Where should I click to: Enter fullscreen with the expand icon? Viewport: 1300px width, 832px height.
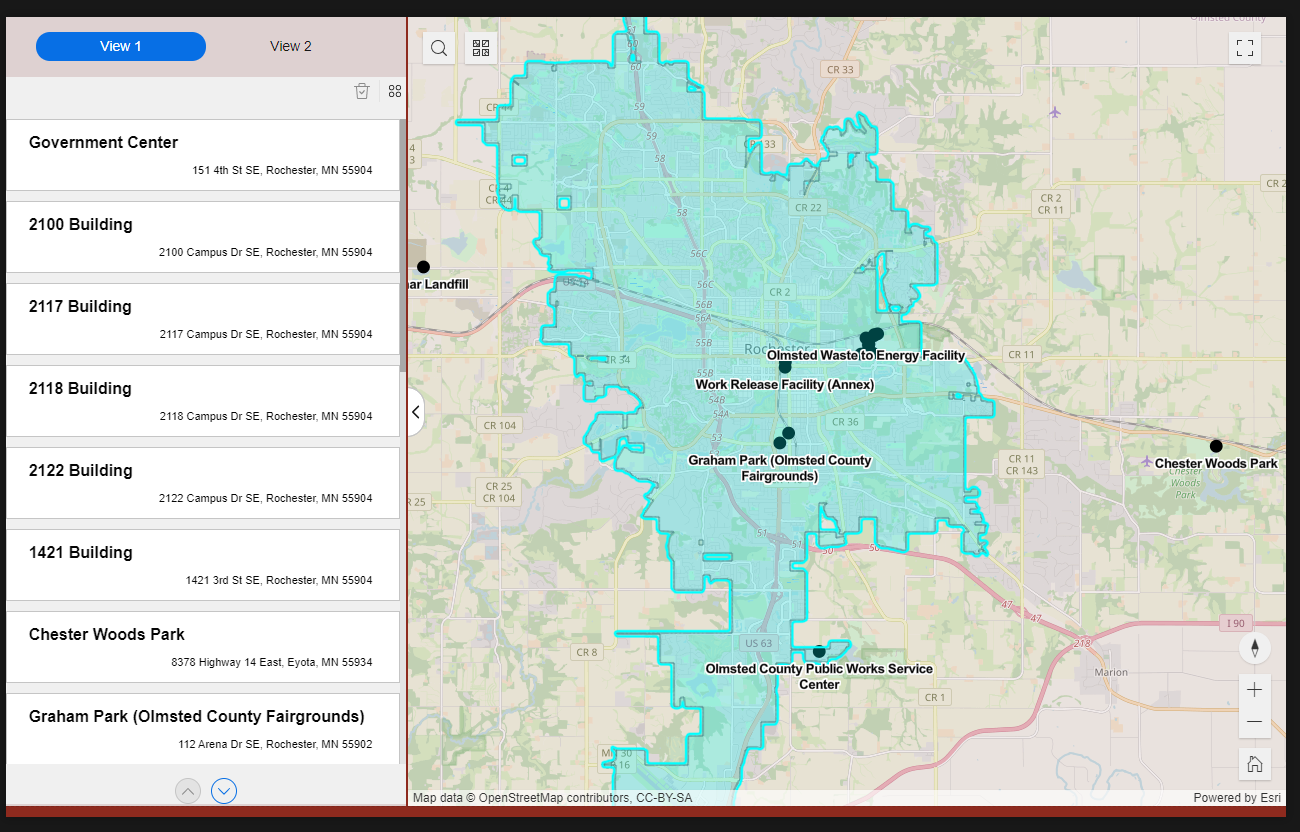pyautogui.click(x=1244, y=47)
